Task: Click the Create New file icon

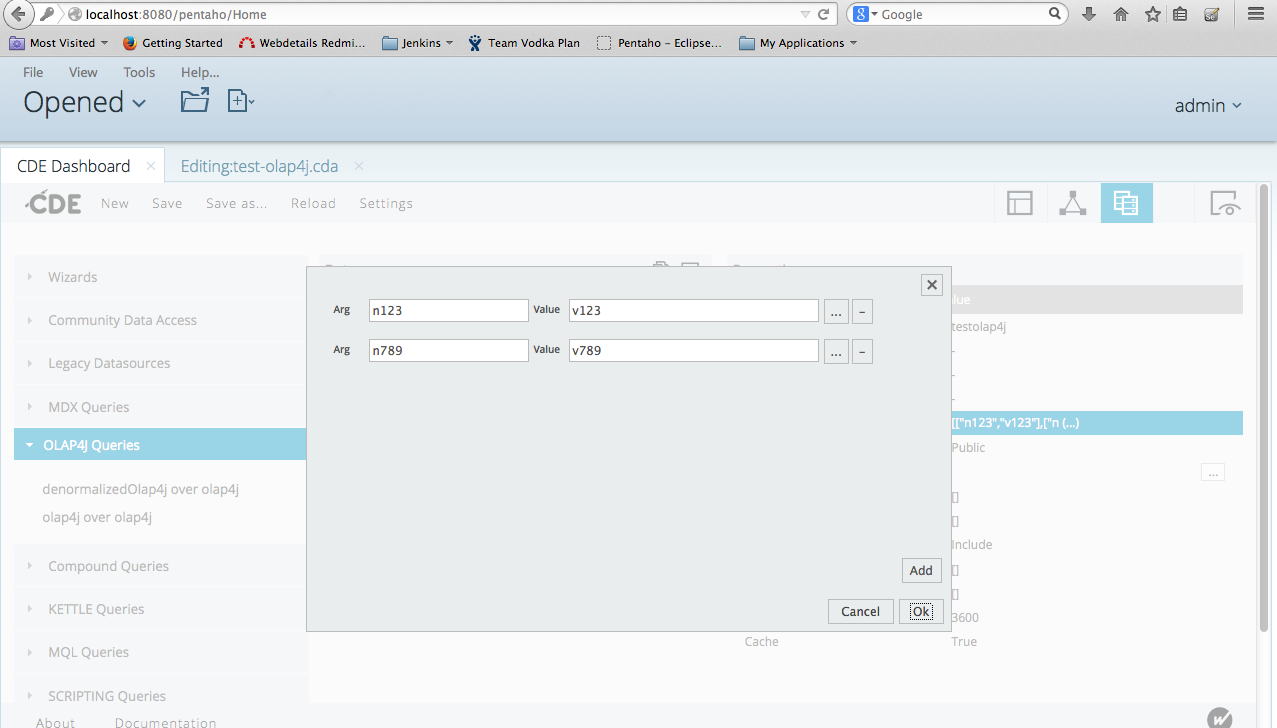Action: pos(240,100)
